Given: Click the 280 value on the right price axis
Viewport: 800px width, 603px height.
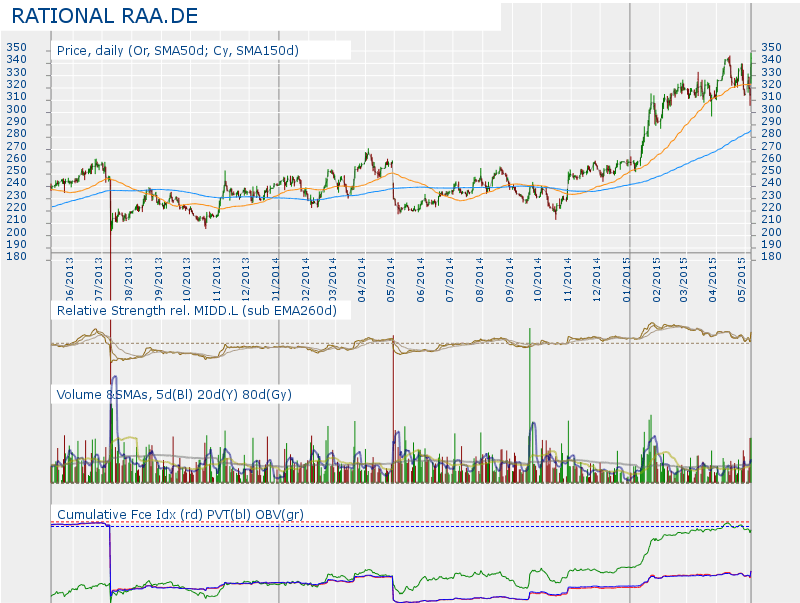Looking at the screenshot, I should tap(771, 134).
